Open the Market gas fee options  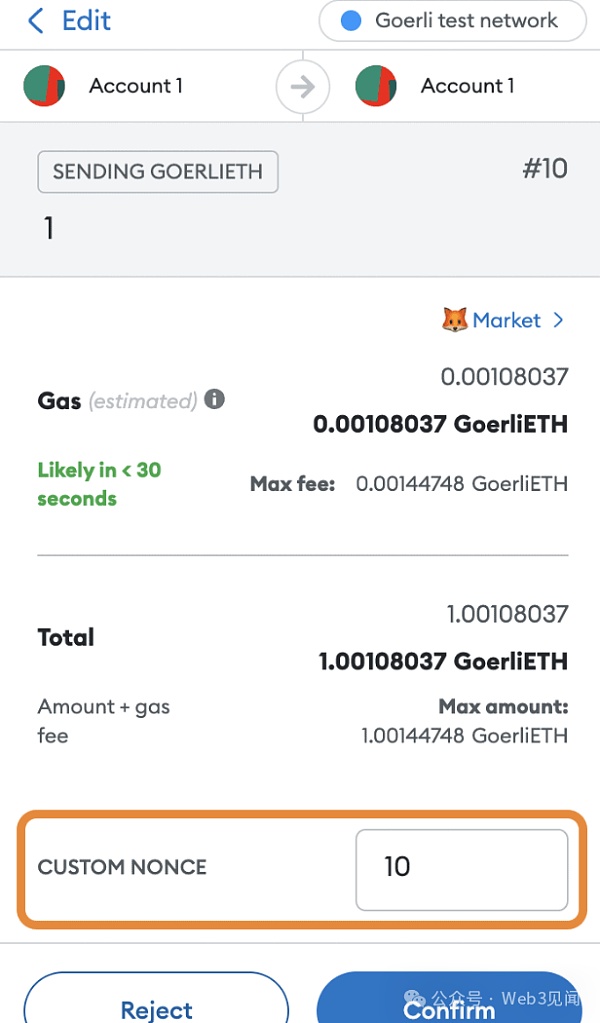point(506,320)
